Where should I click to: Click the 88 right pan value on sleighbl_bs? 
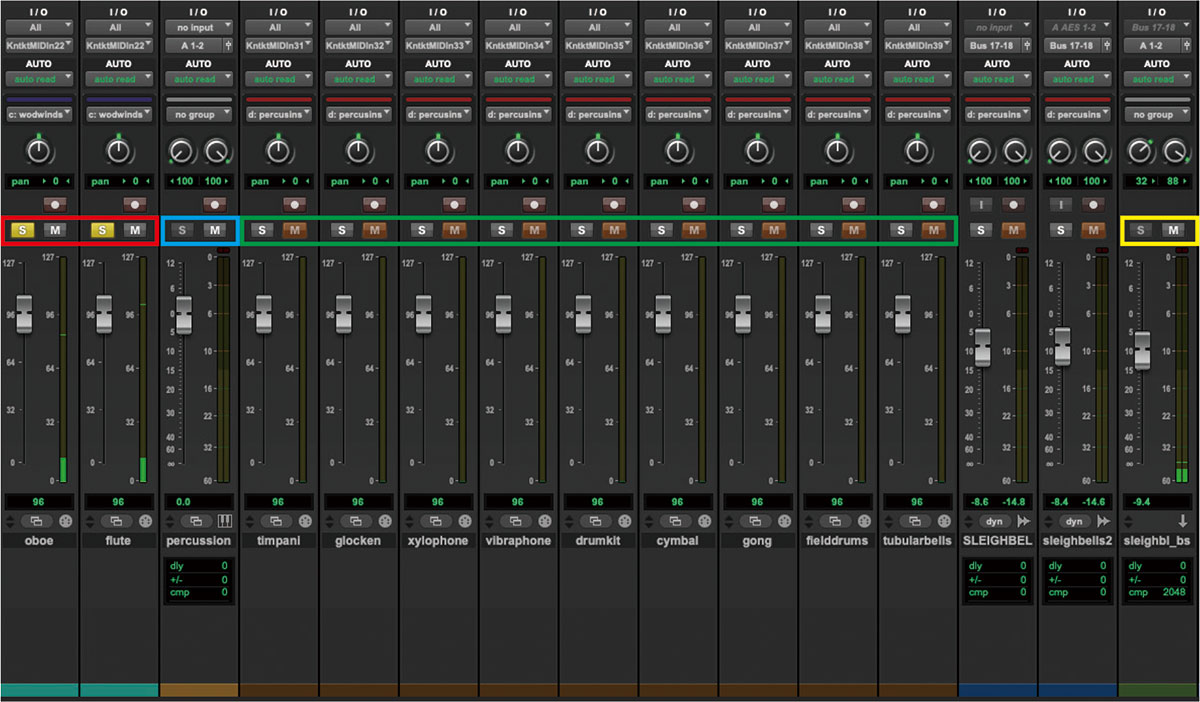[1173, 181]
